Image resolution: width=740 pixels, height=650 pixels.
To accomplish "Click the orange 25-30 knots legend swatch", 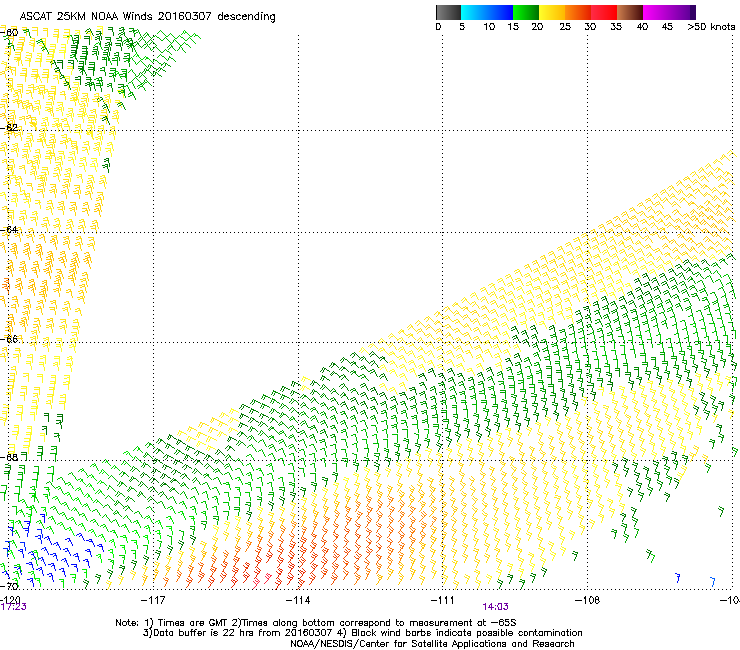I will 578,12.
